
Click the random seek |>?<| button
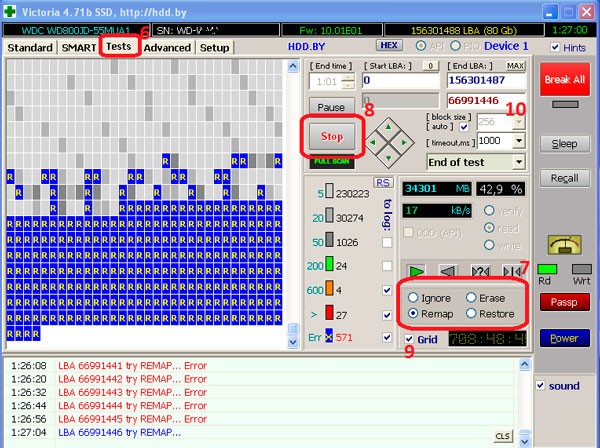point(480,270)
